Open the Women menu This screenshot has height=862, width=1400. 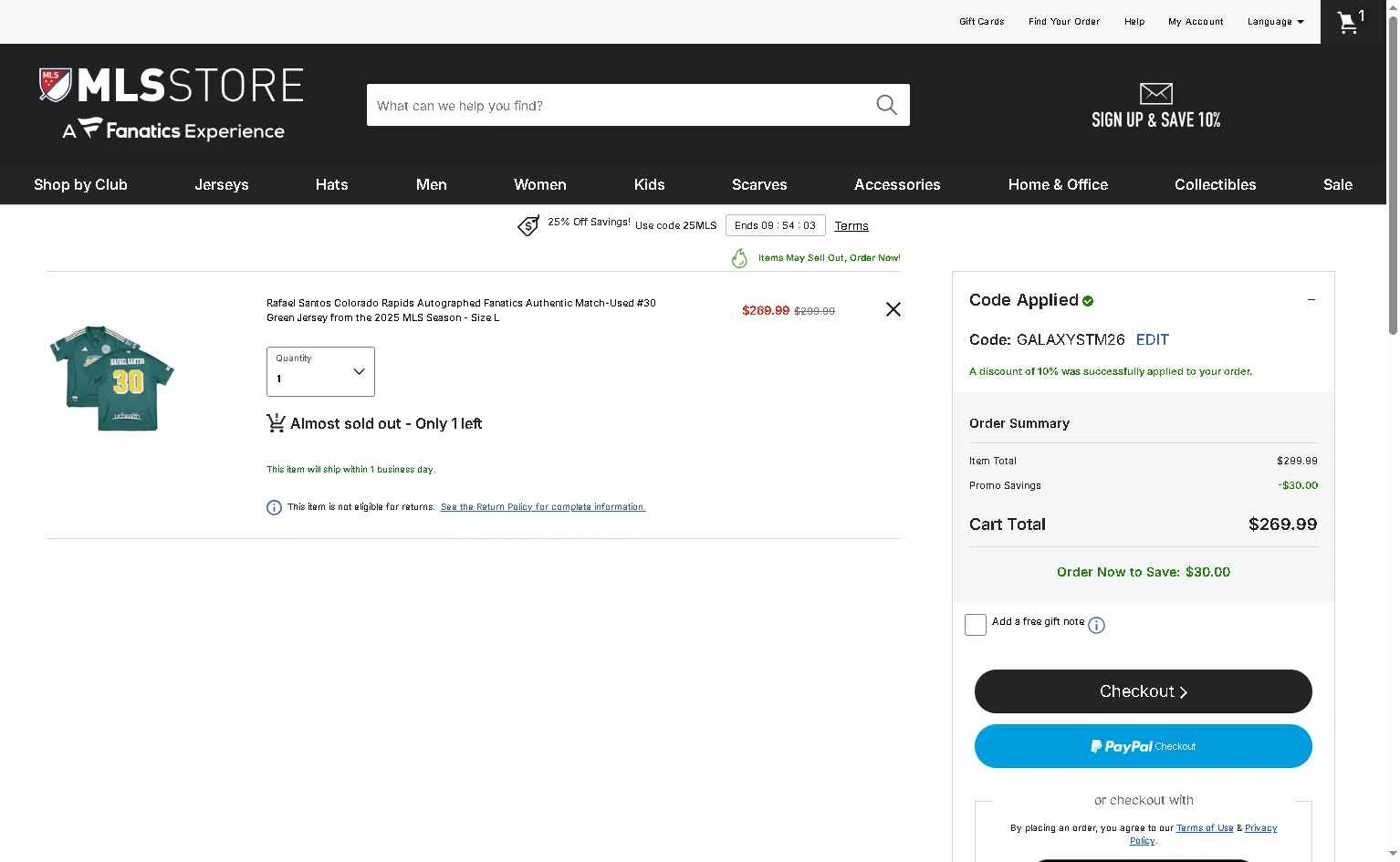(x=540, y=184)
